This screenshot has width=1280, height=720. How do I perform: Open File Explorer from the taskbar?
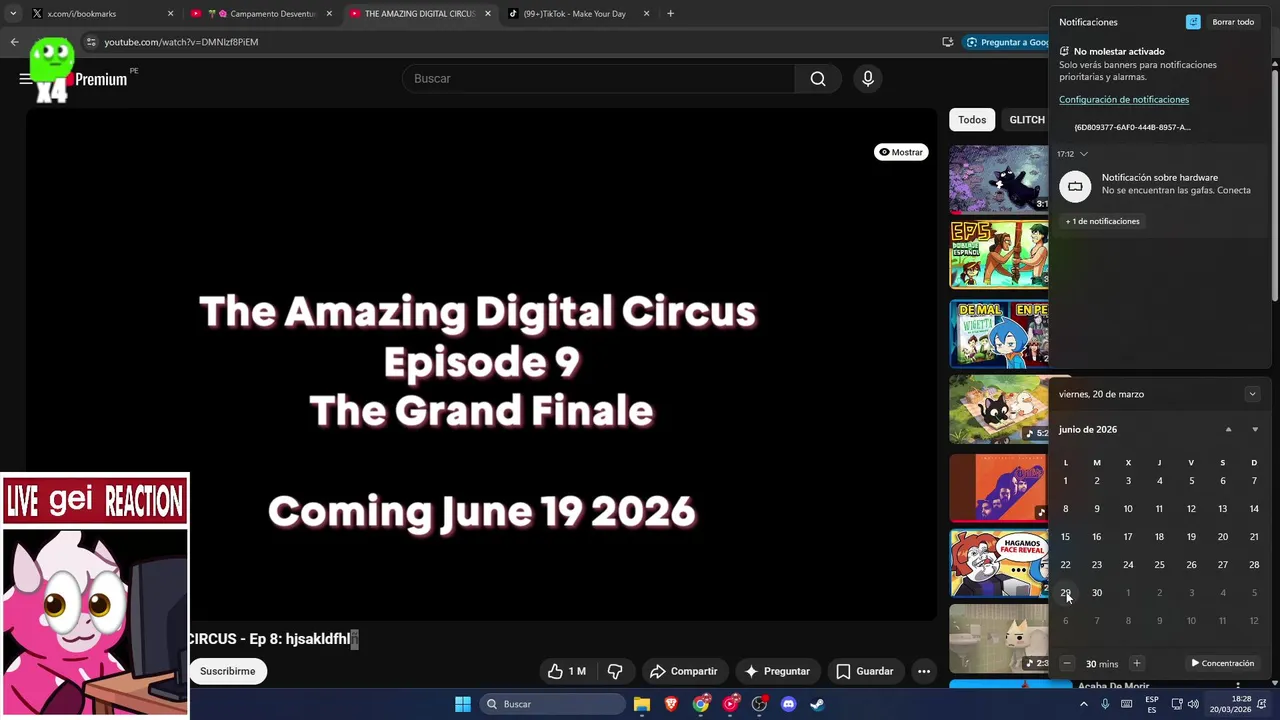pos(642,704)
